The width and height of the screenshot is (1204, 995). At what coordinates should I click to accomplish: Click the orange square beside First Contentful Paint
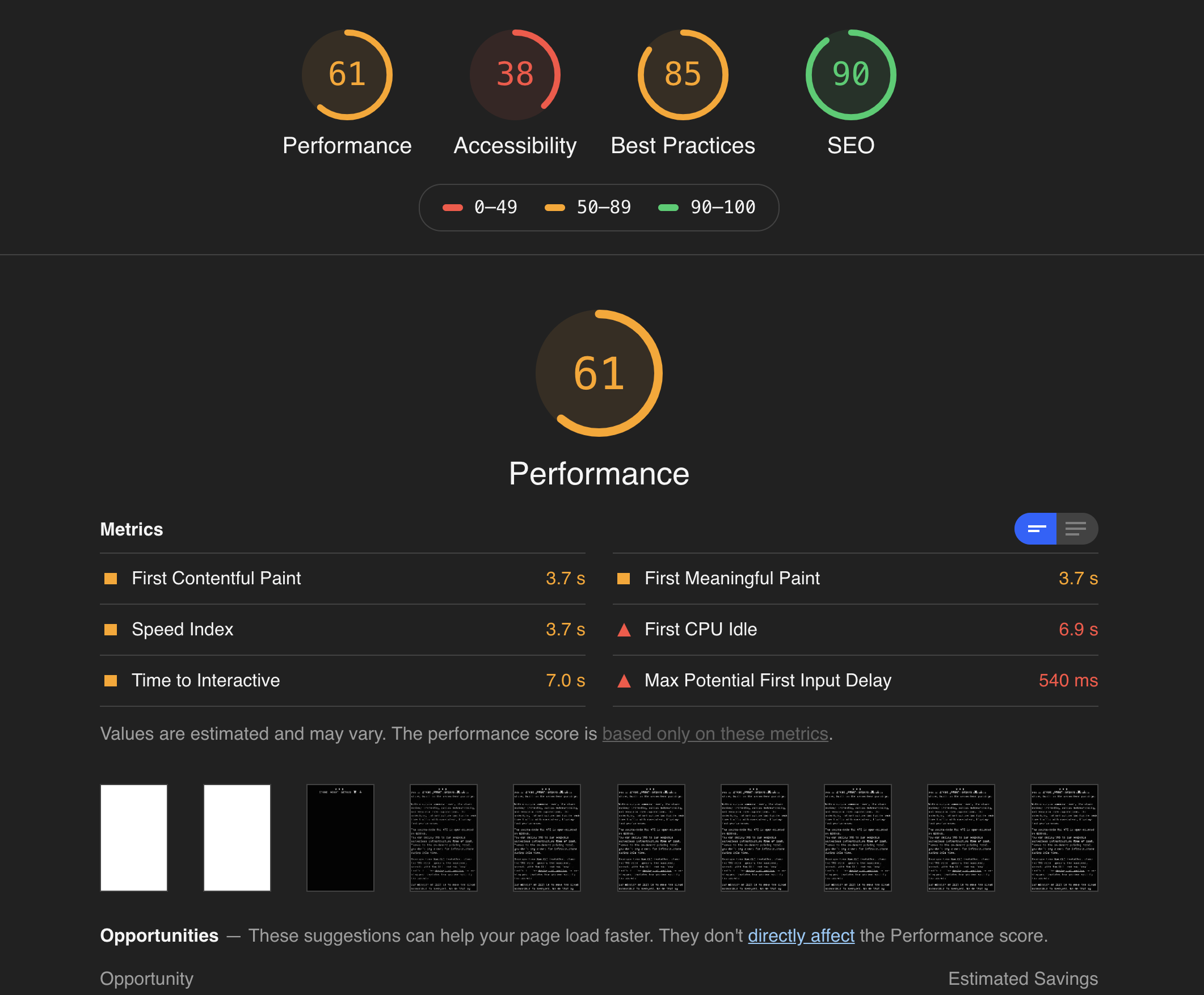[111, 578]
